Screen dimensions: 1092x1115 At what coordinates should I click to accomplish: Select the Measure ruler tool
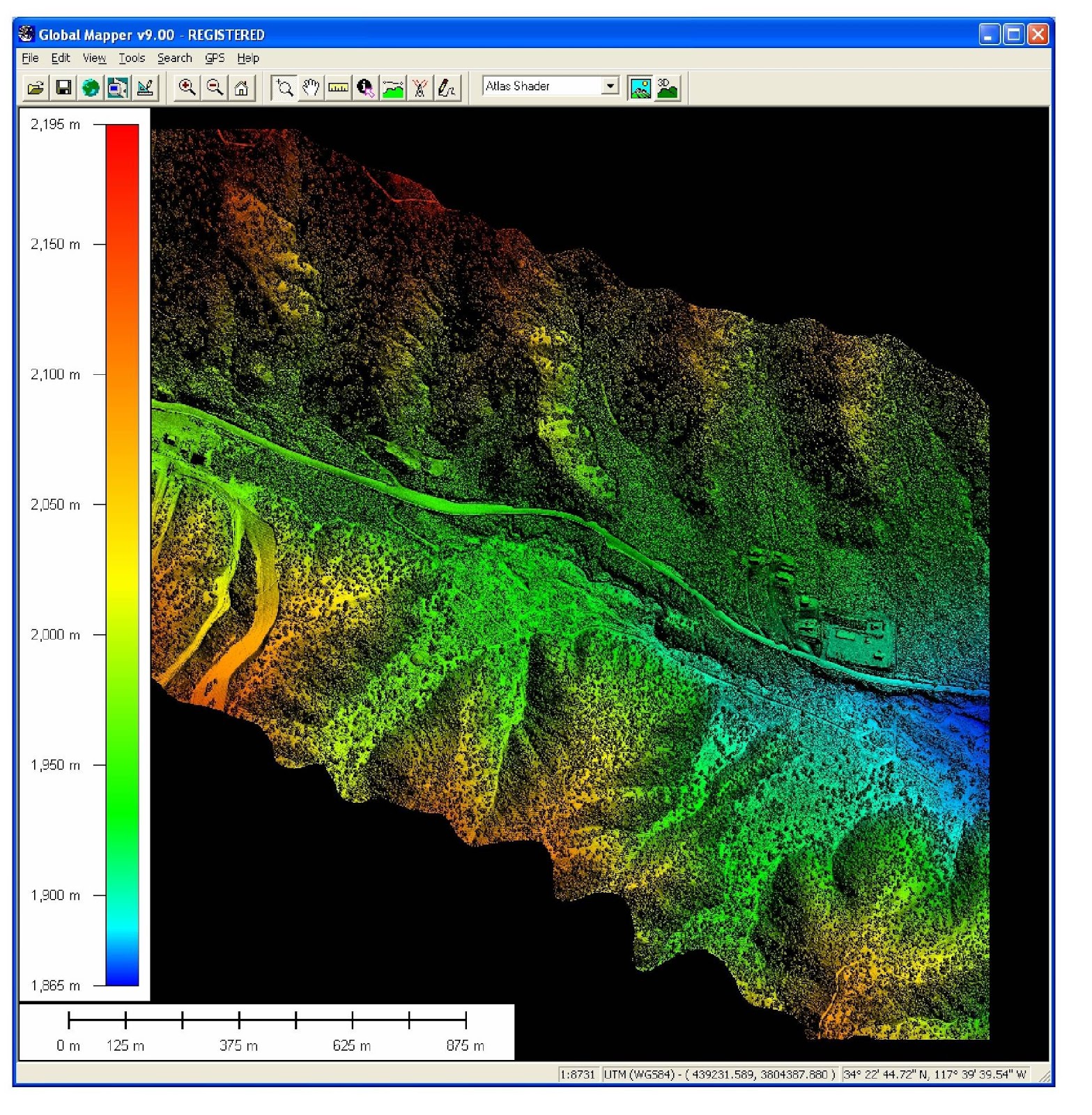338,88
